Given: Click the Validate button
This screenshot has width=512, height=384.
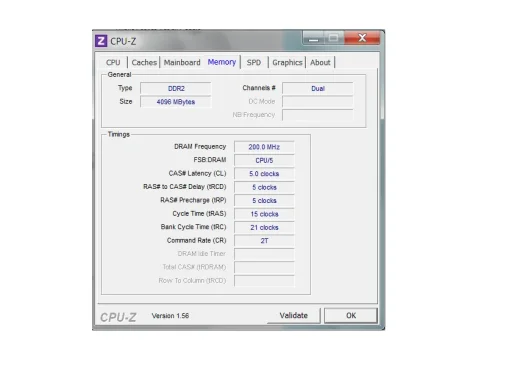Looking at the screenshot, I should point(293,315).
